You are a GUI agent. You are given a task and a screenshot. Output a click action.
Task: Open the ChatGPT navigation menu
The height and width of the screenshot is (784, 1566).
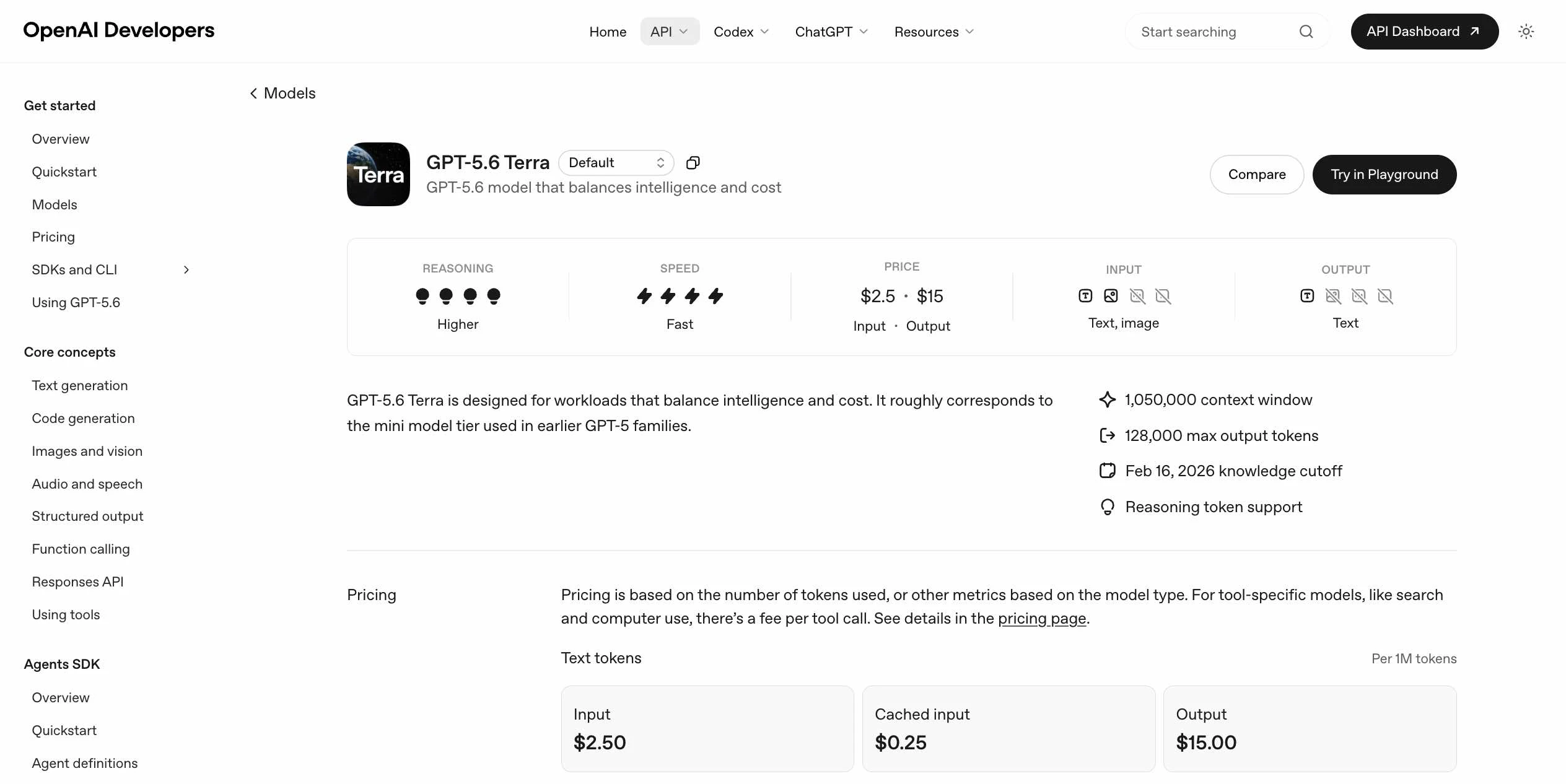[831, 32]
